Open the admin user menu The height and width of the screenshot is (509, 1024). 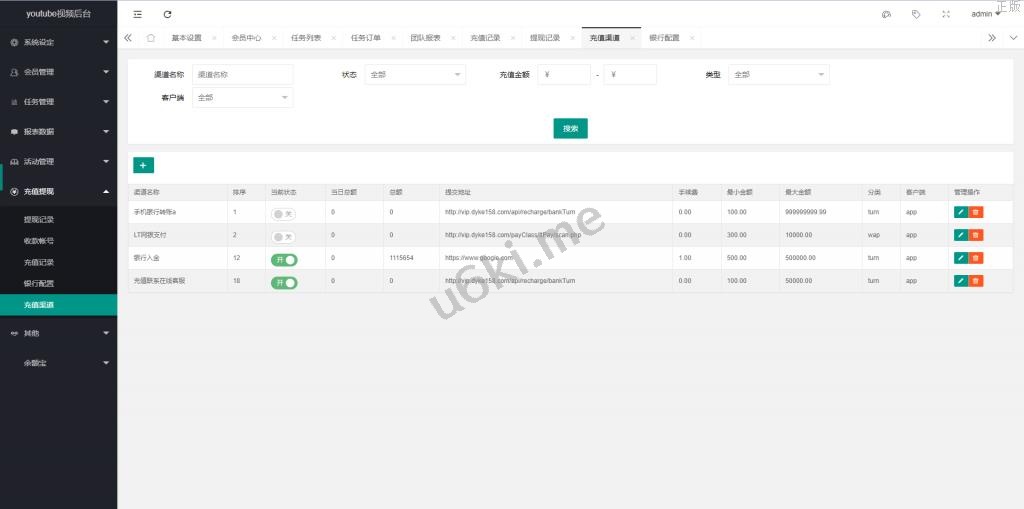point(985,14)
